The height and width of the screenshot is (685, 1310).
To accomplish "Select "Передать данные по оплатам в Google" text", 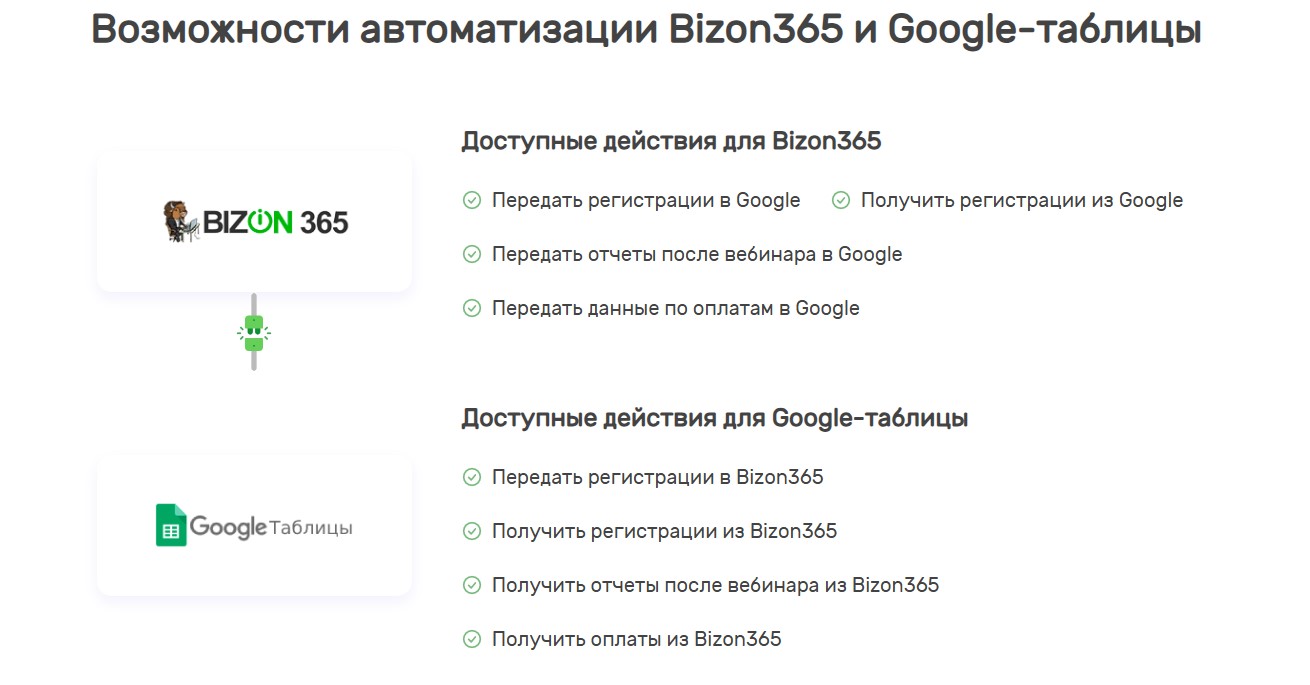I will coord(675,309).
